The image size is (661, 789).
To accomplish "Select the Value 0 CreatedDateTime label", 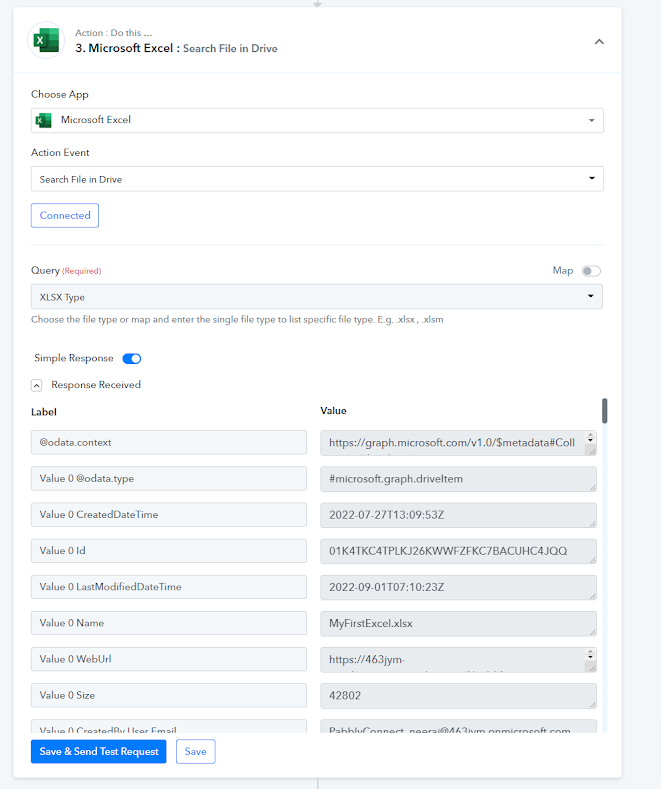I will (x=169, y=515).
